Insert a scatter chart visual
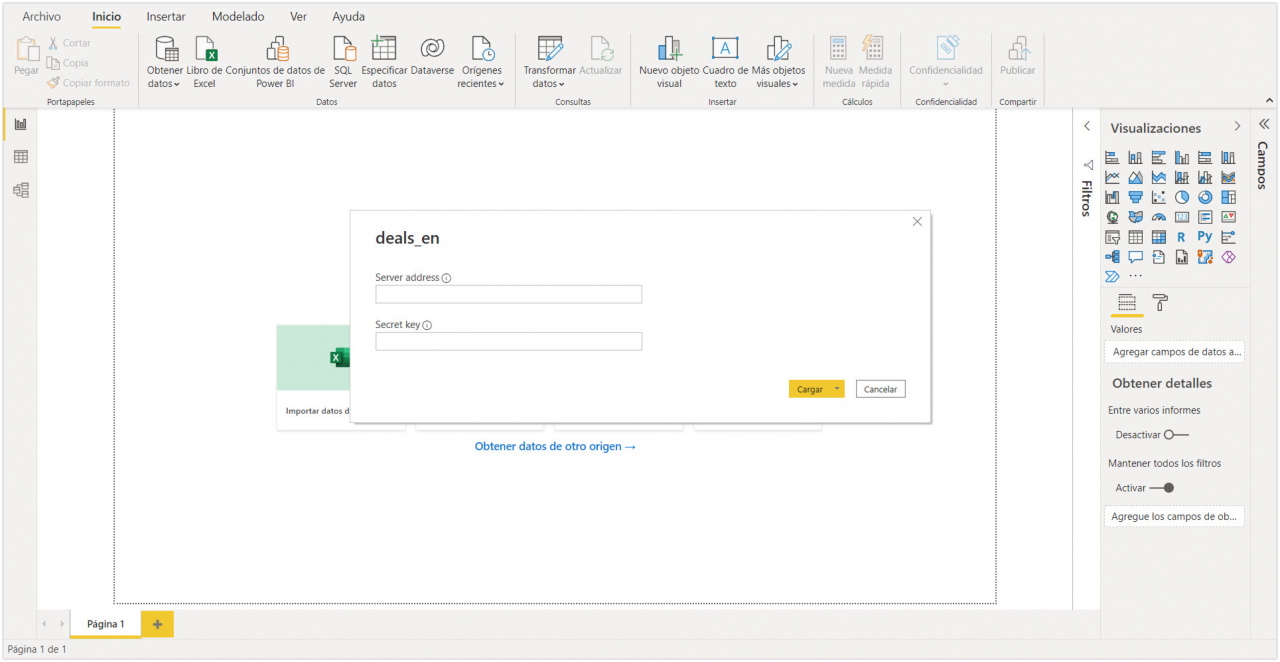The height and width of the screenshot is (662, 1280). pyautogui.click(x=1159, y=197)
